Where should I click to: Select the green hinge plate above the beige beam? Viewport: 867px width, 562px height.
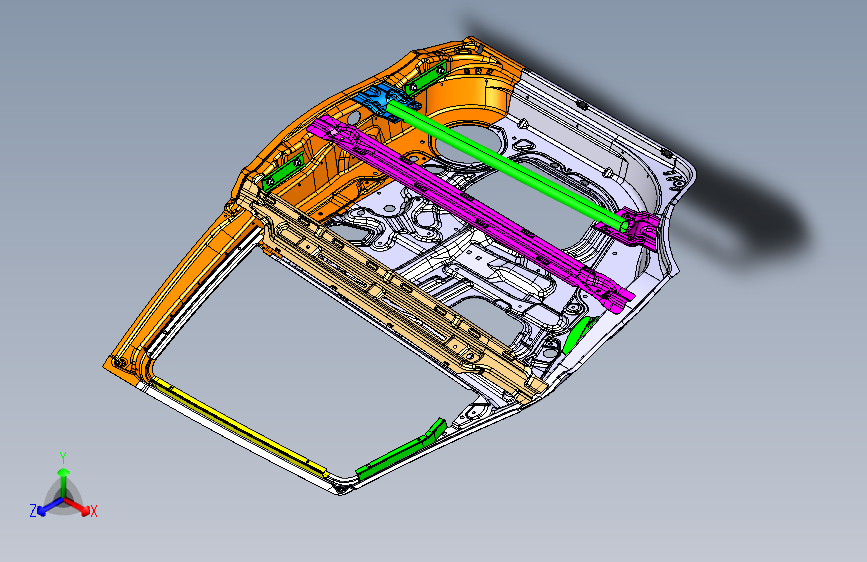pos(283,172)
